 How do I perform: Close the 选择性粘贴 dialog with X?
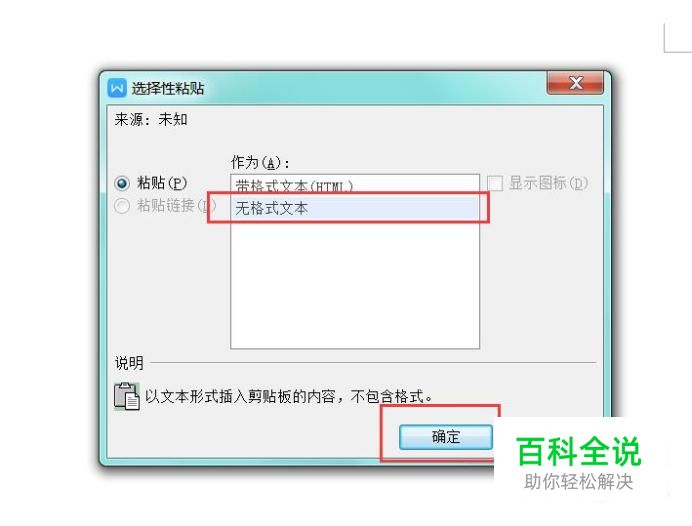coord(575,83)
